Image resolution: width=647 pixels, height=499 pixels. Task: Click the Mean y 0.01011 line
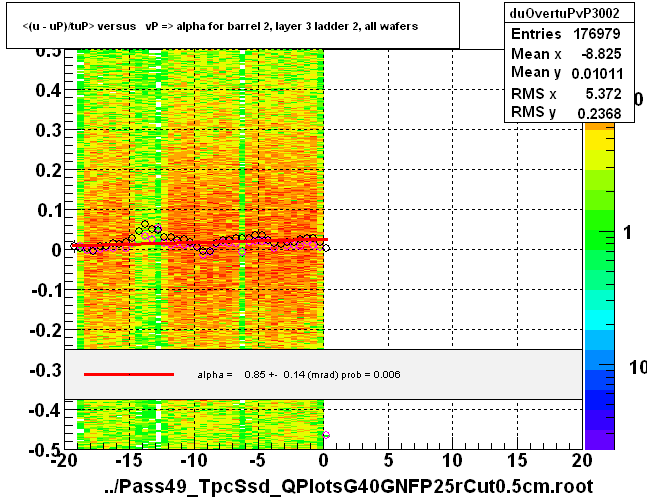point(567,73)
